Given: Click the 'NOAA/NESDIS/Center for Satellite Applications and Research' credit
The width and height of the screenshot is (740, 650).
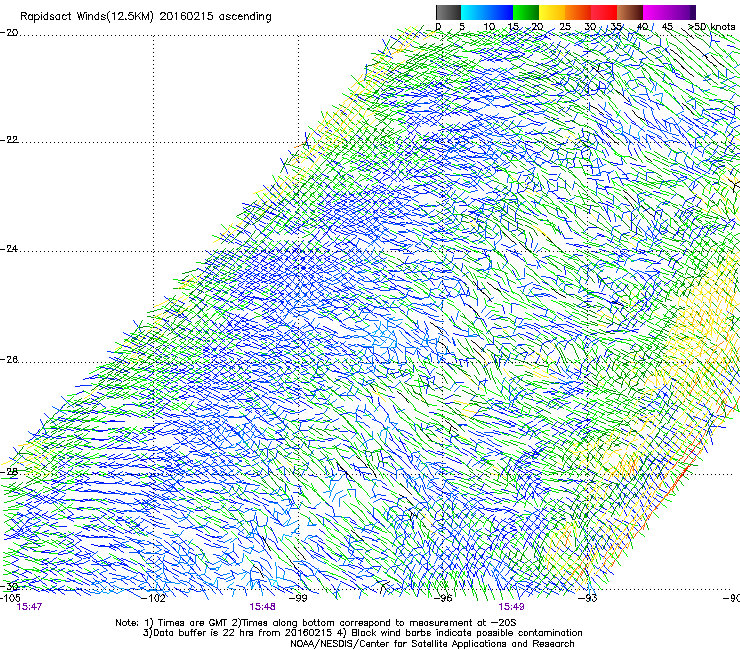Looking at the screenshot, I should tap(432, 644).
